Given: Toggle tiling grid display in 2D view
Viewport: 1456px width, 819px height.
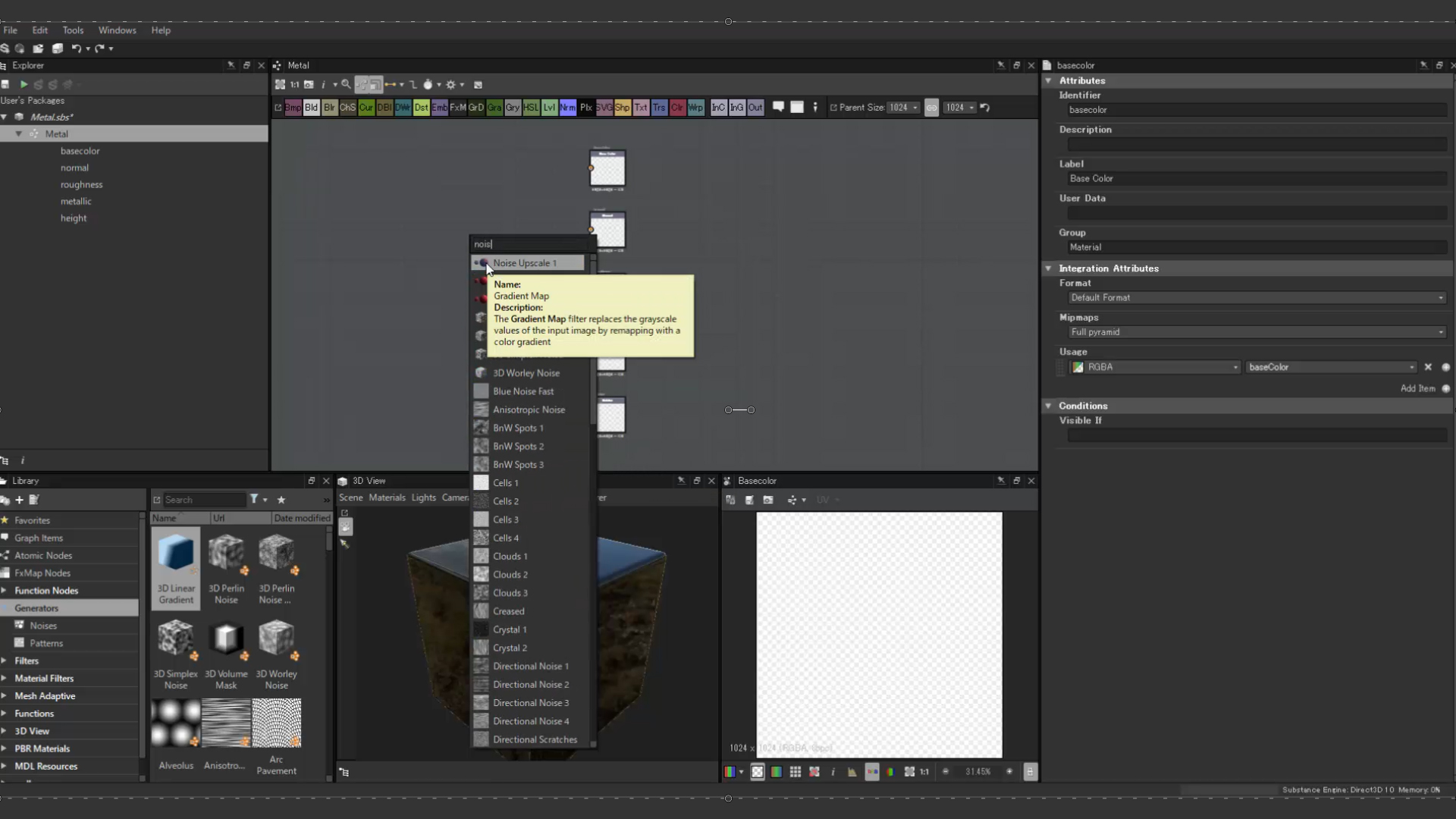Looking at the screenshot, I should tap(795, 772).
